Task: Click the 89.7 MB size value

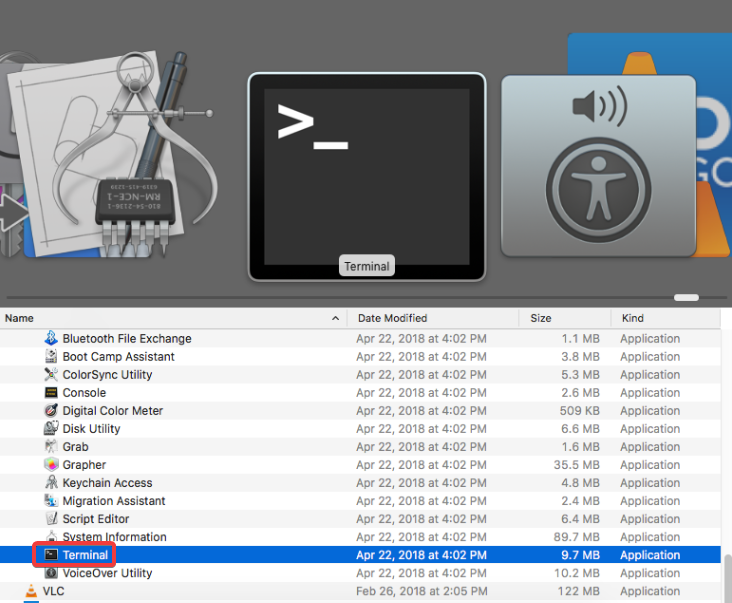Action: pyautogui.click(x=577, y=537)
